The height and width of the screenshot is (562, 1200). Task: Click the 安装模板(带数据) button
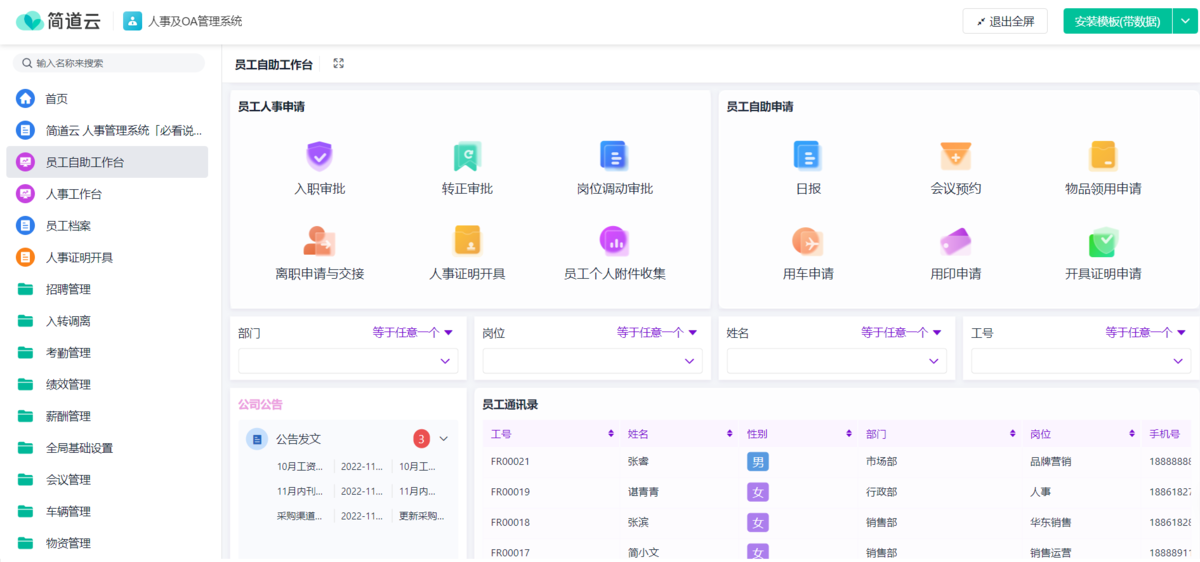(1116, 21)
